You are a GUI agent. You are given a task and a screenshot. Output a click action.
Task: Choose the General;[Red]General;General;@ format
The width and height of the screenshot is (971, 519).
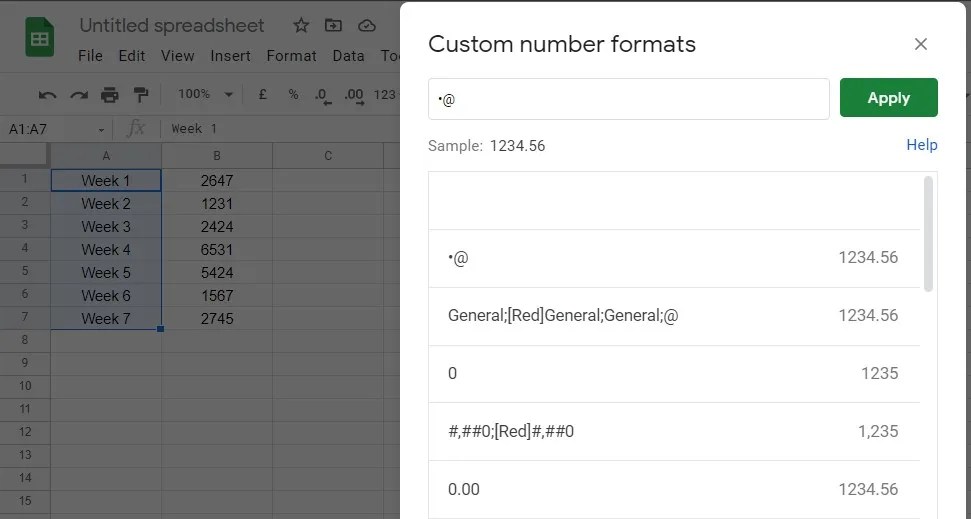click(674, 316)
